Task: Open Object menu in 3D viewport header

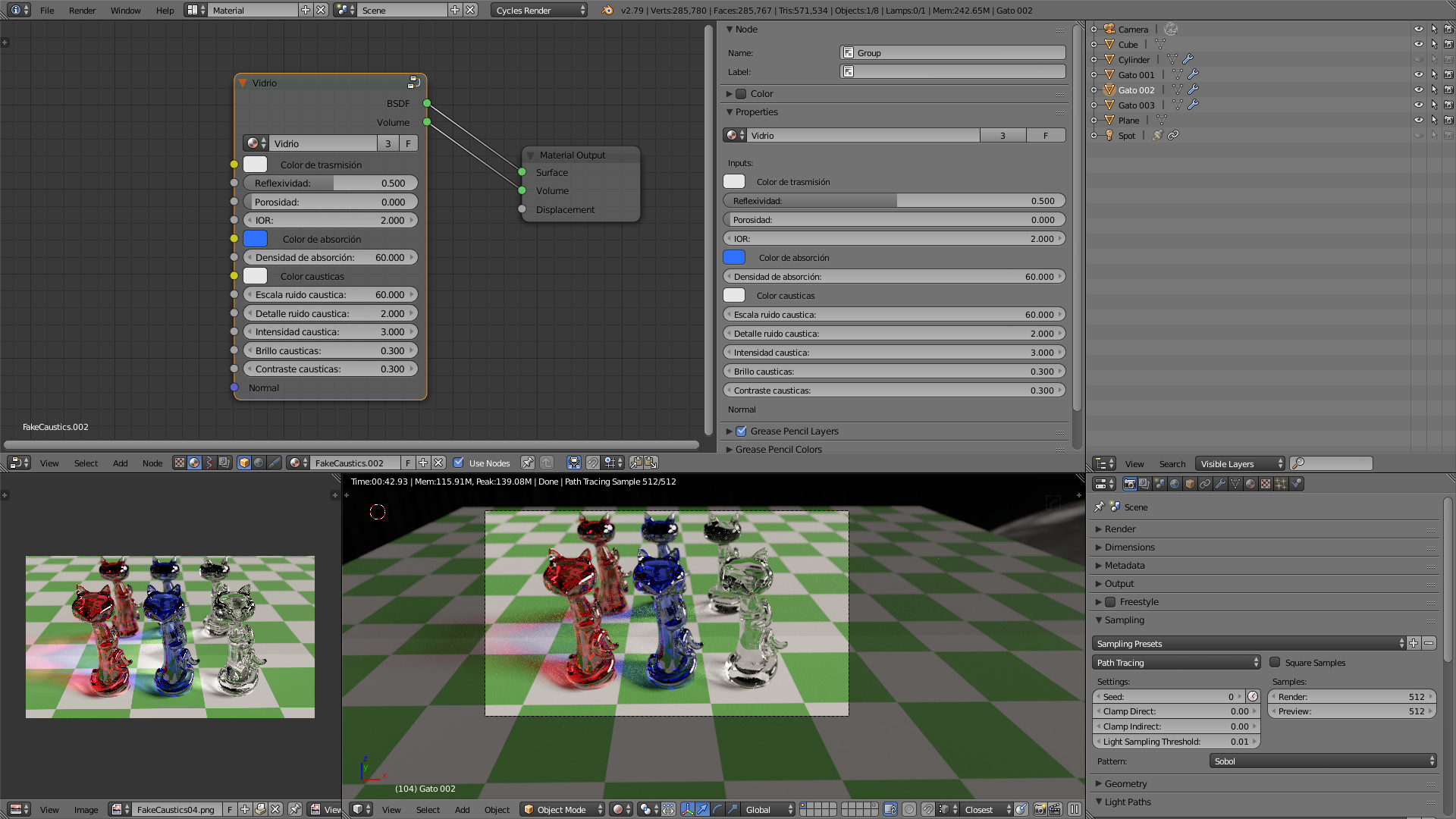Action: [x=497, y=809]
